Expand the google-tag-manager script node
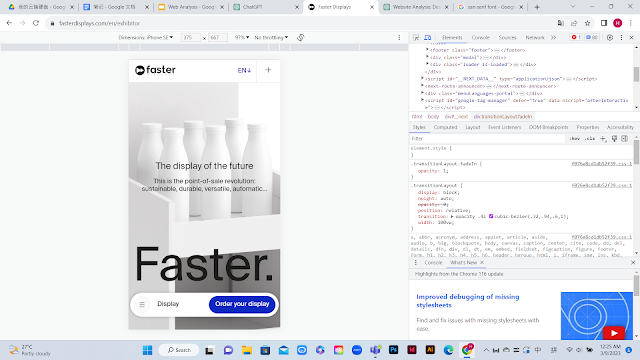Image resolution: width=640 pixels, height=360 pixels. 422,100
